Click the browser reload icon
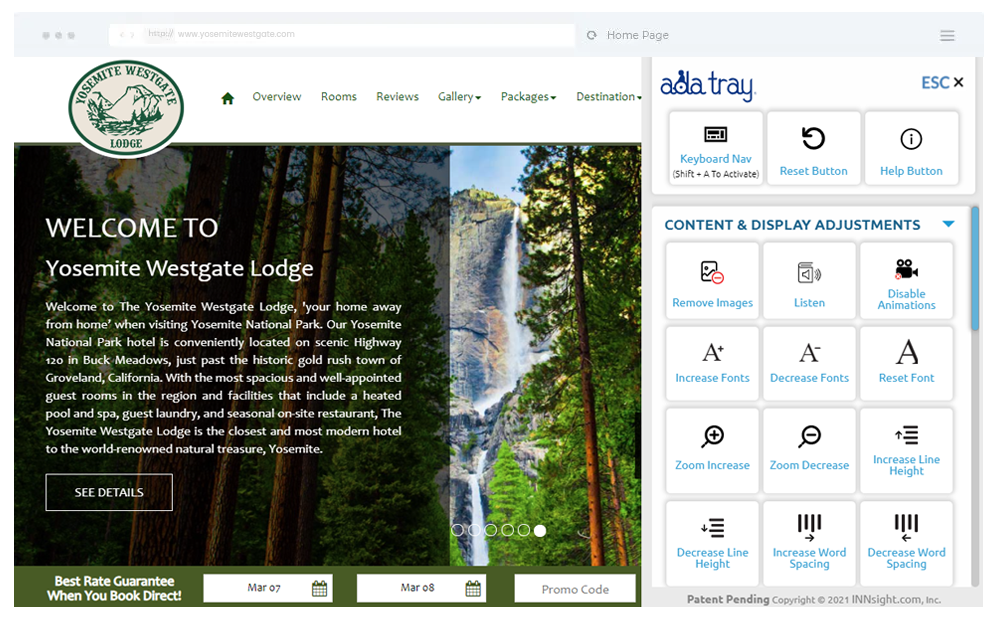This screenshot has height=638, width=995. 591,35
